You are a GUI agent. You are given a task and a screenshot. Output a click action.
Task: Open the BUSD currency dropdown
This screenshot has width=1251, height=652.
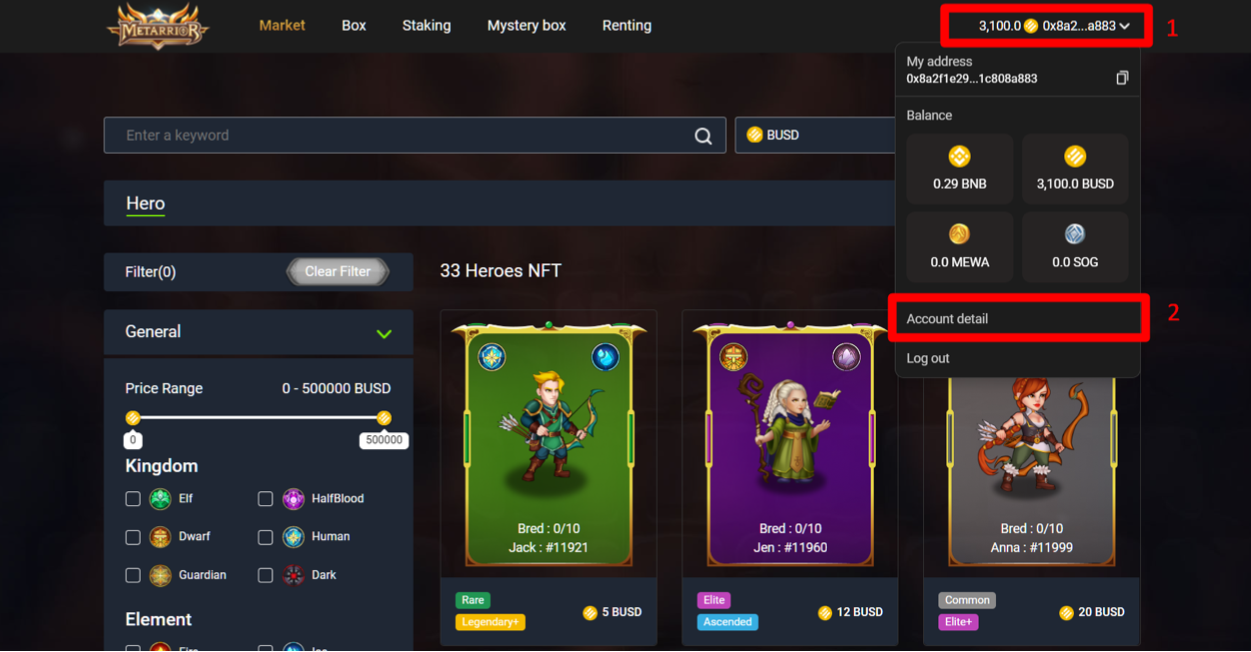pyautogui.click(x=815, y=135)
